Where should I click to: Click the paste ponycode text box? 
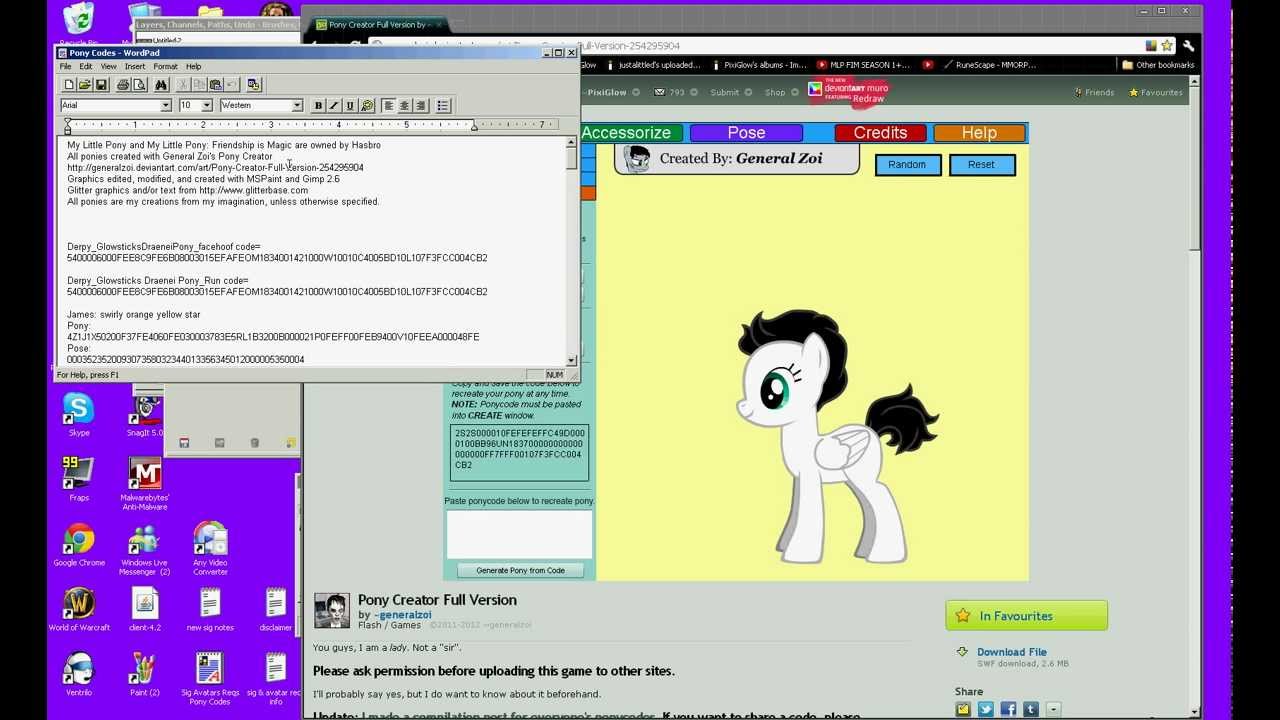tap(519, 534)
